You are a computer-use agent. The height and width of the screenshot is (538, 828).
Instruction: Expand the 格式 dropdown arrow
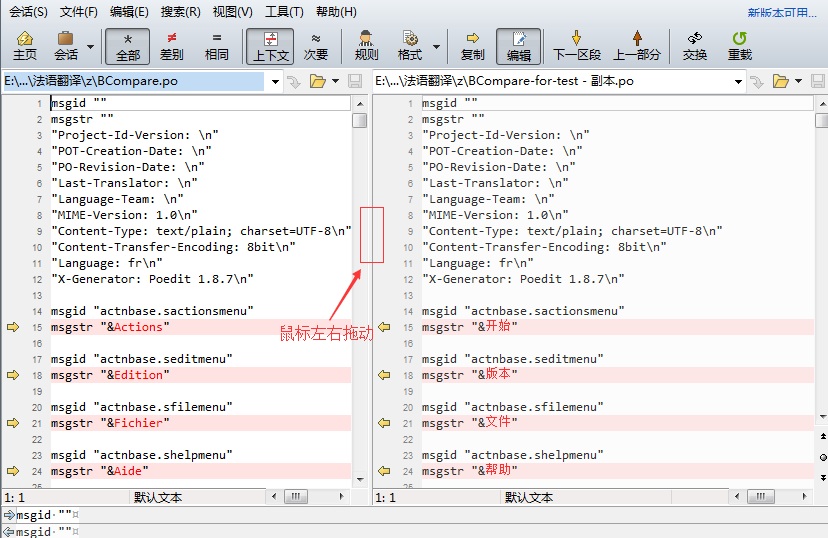tap(436, 46)
